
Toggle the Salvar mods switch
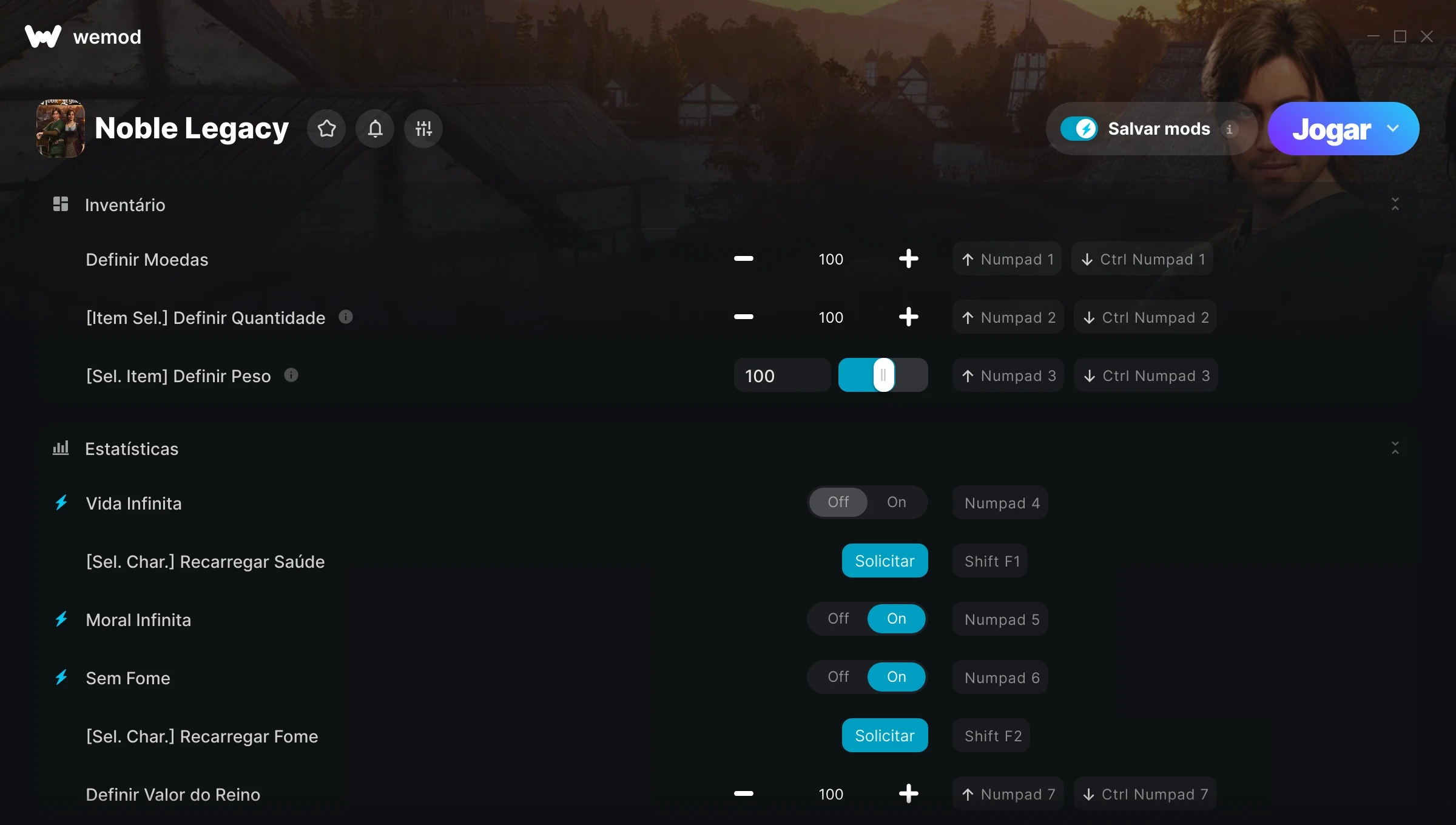(1079, 129)
